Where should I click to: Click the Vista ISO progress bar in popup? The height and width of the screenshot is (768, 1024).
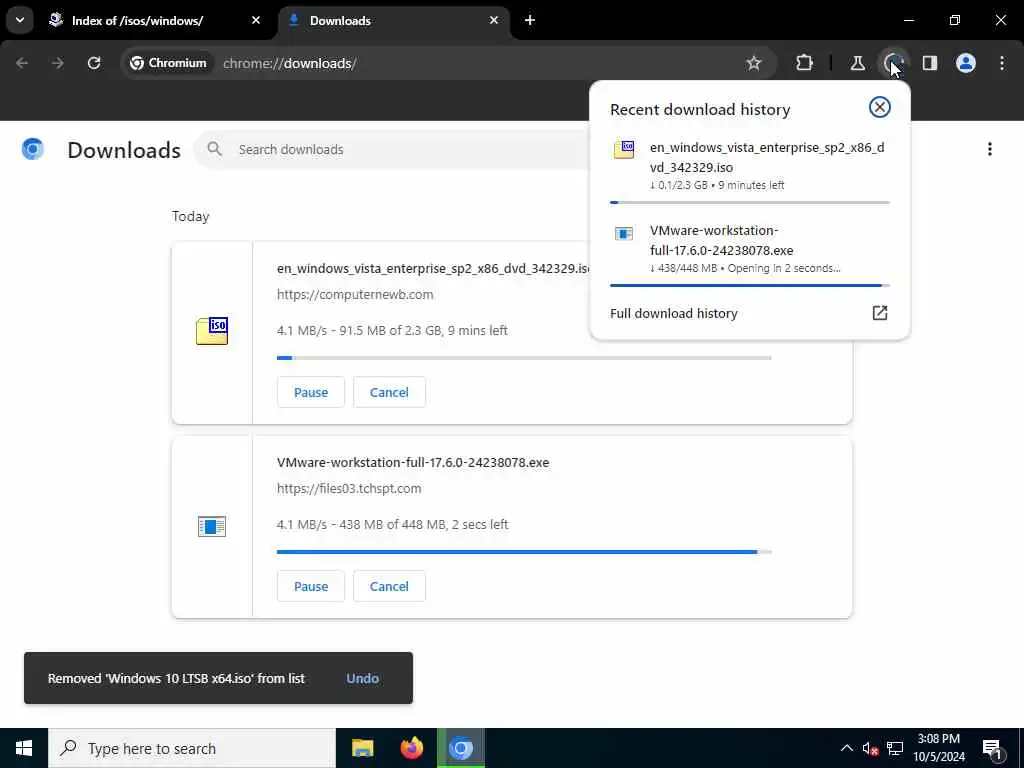[750, 202]
